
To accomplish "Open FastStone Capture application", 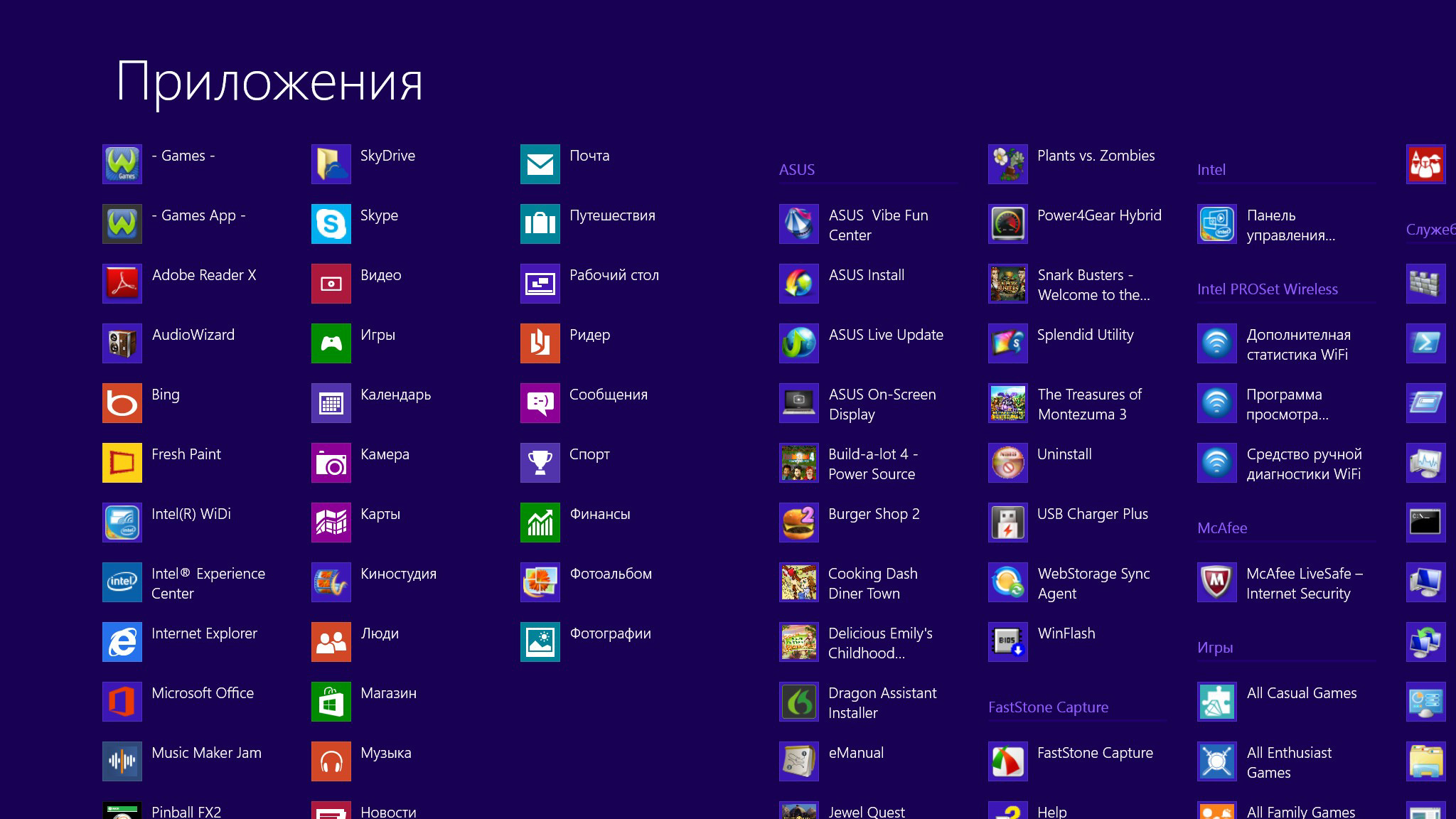I will pos(1008,761).
